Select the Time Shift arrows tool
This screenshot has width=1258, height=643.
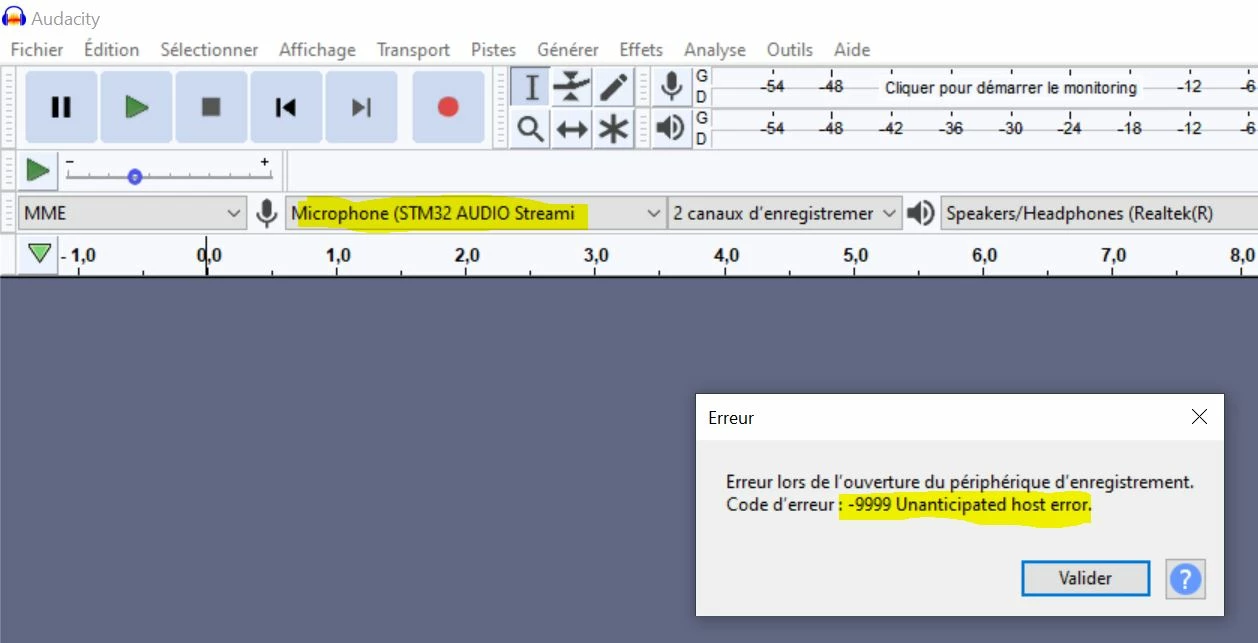coord(572,129)
